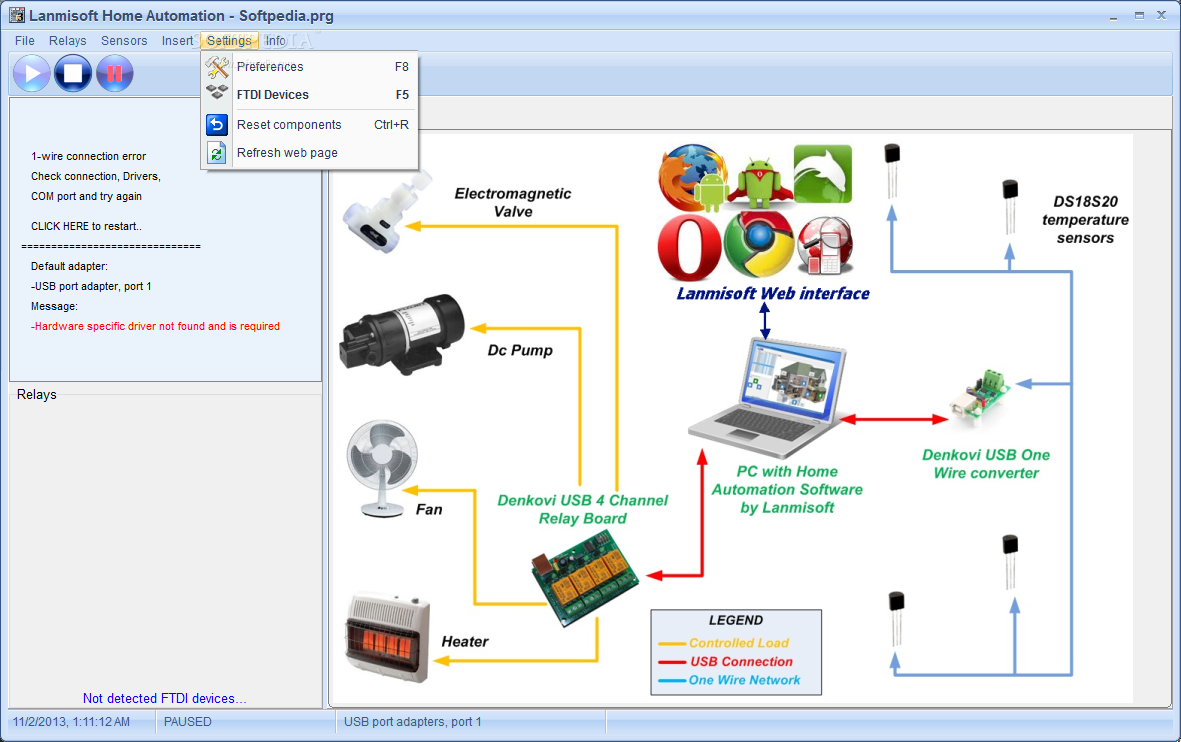Image resolution: width=1181 pixels, height=742 pixels.
Task: Click the red Opera icon
Action: (689, 247)
